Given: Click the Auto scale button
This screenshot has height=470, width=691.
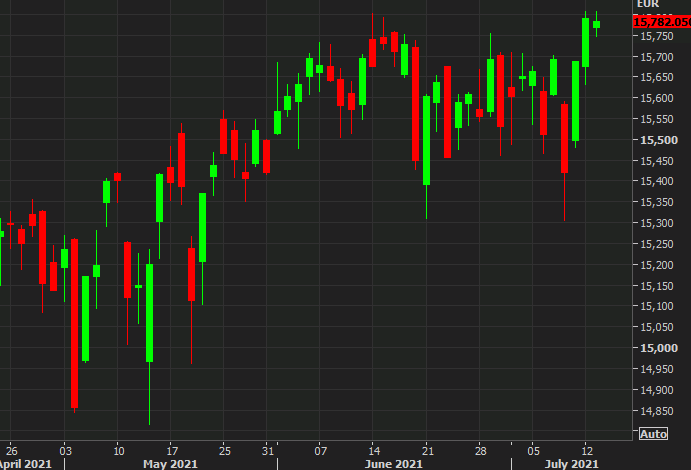Looking at the screenshot, I should [x=653, y=434].
